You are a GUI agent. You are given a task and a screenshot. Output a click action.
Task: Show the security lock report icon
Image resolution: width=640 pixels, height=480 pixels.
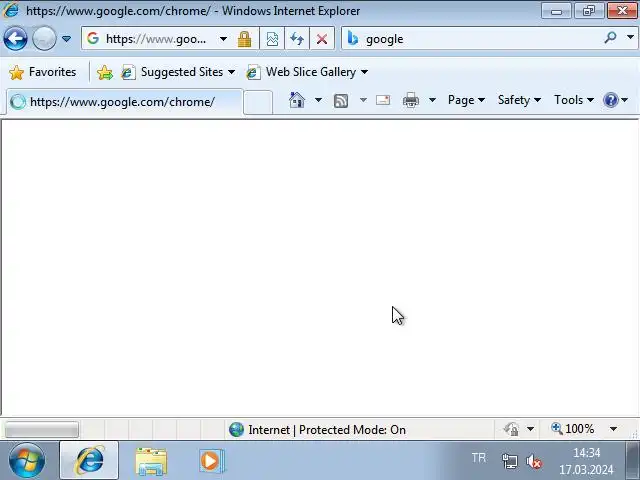pos(244,39)
